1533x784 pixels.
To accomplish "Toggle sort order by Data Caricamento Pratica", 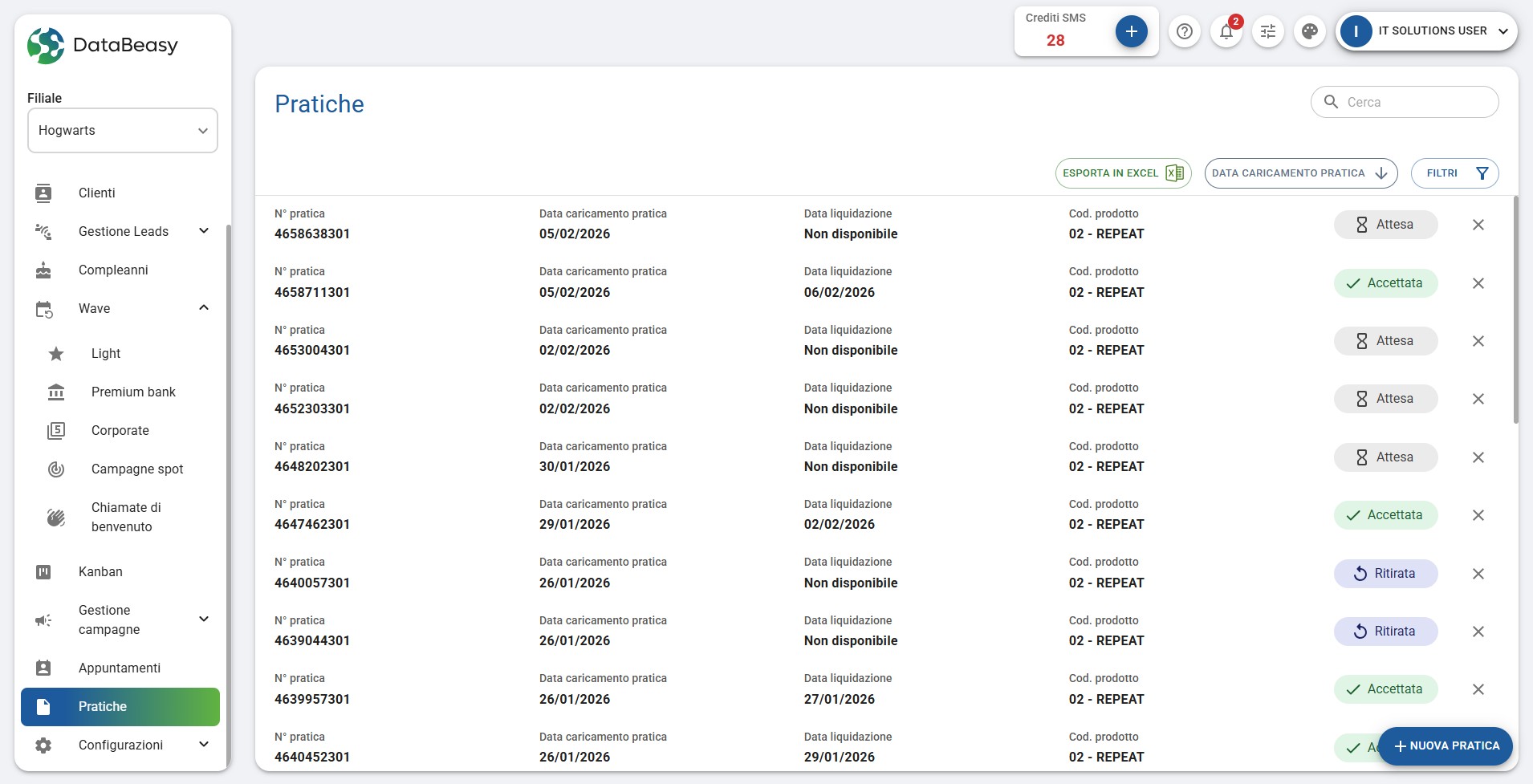I will coord(1300,173).
